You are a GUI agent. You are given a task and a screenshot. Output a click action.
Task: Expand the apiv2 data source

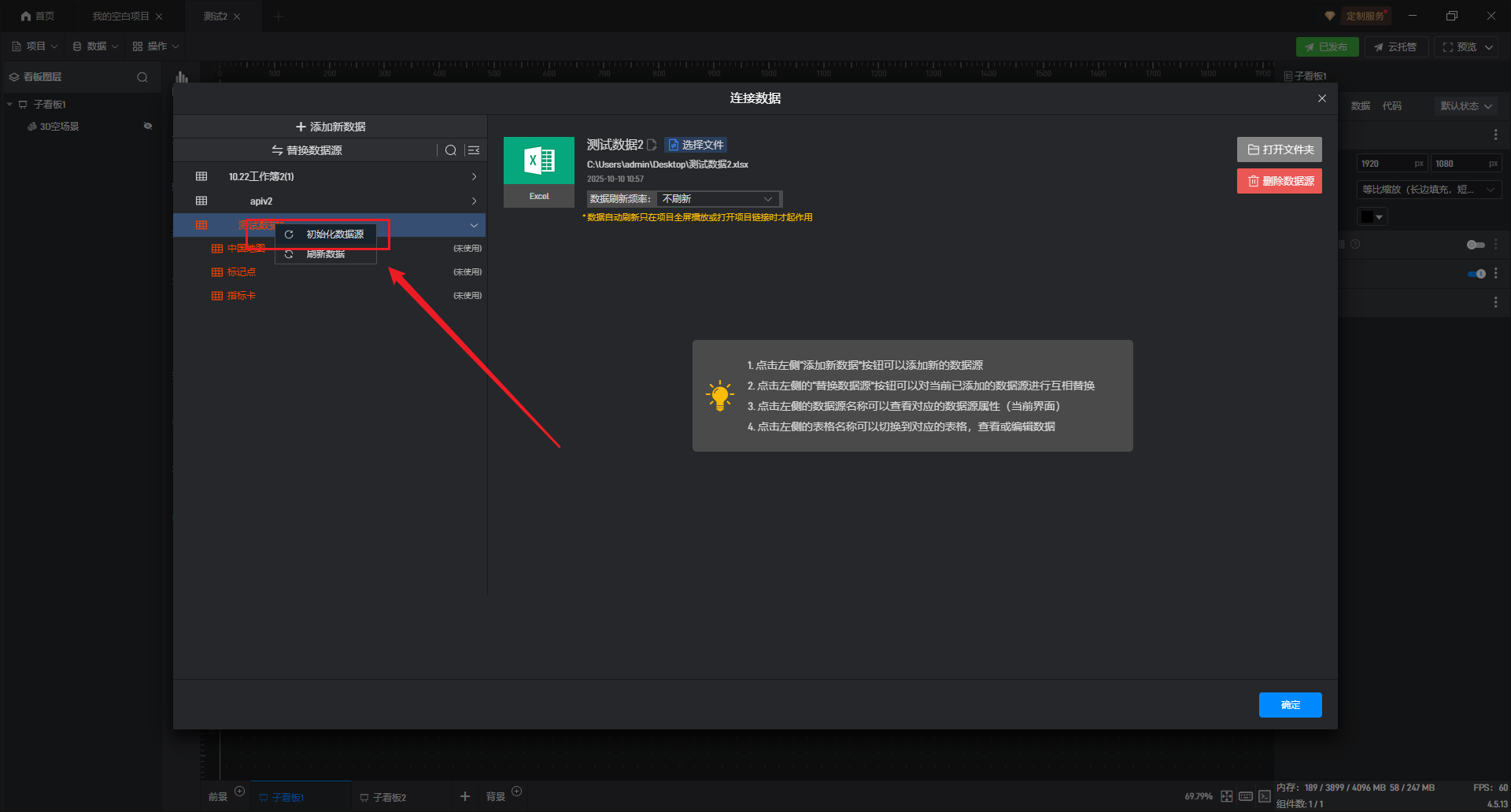(x=474, y=201)
